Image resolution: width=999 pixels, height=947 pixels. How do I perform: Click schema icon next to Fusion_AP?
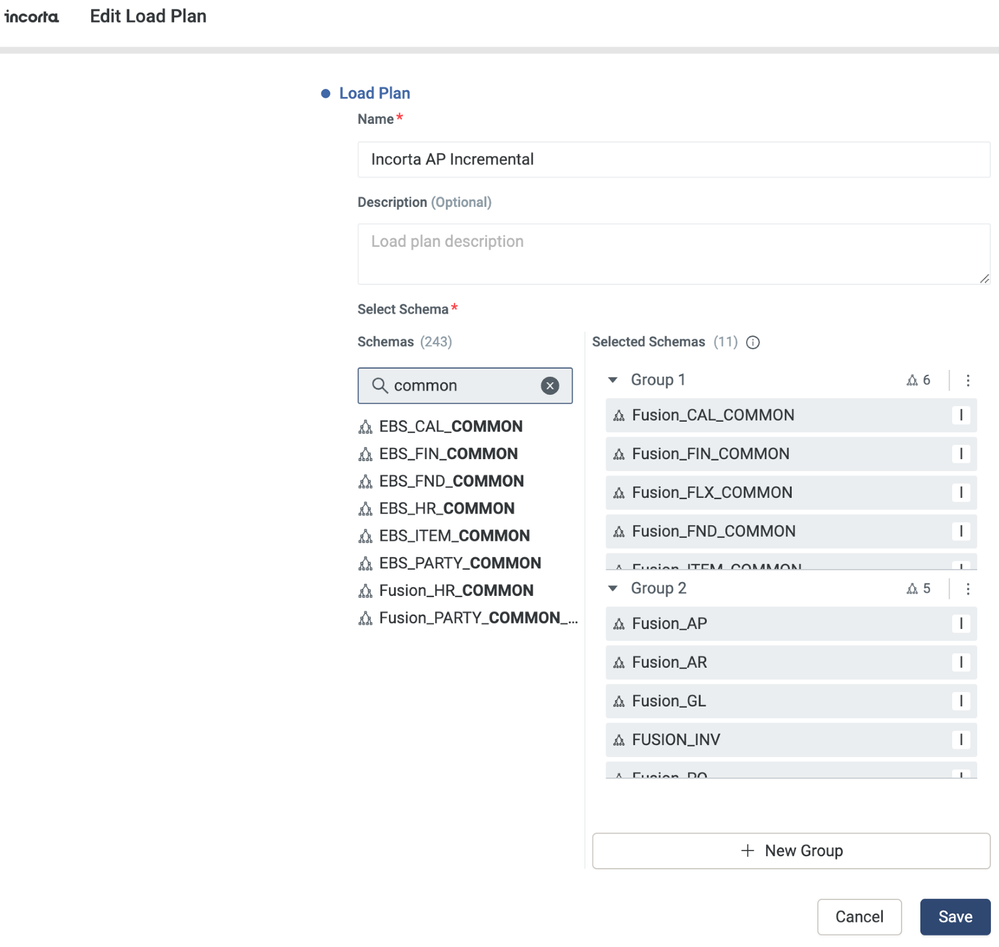pyautogui.click(x=619, y=624)
